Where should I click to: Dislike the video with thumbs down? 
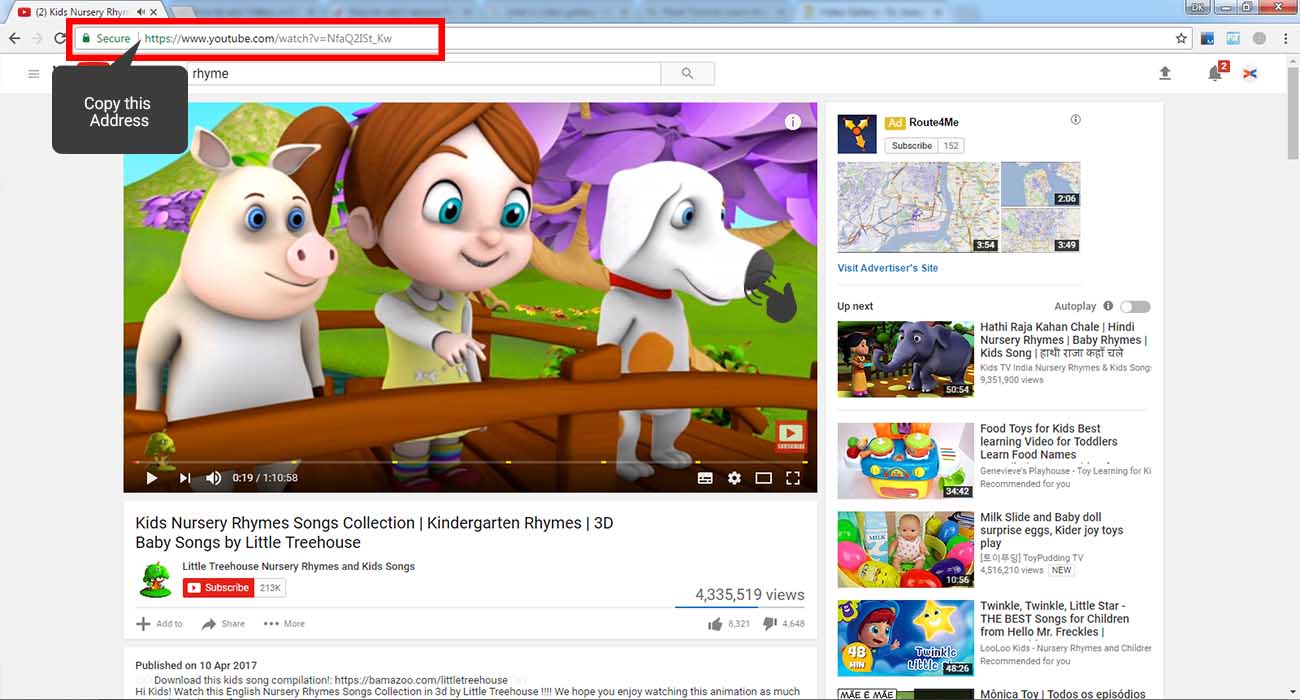point(769,623)
